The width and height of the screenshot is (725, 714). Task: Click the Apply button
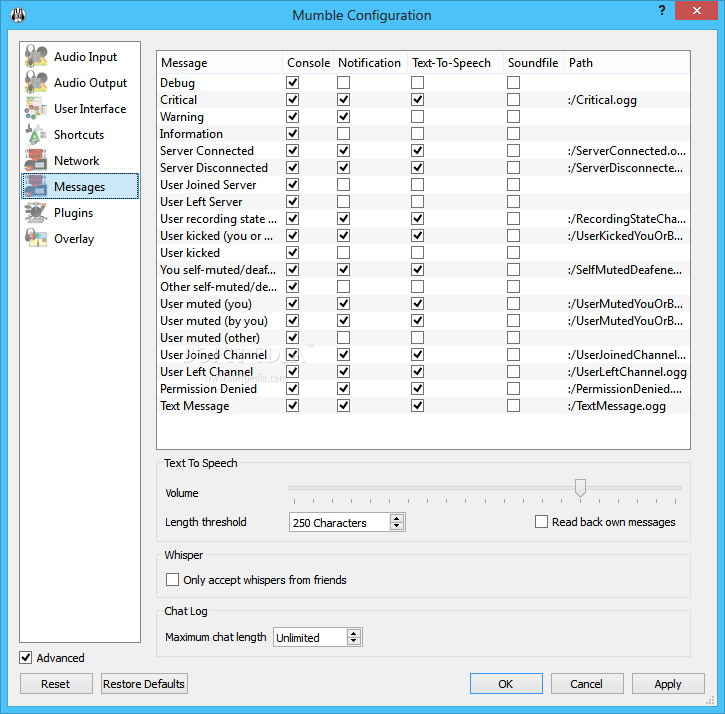668,683
